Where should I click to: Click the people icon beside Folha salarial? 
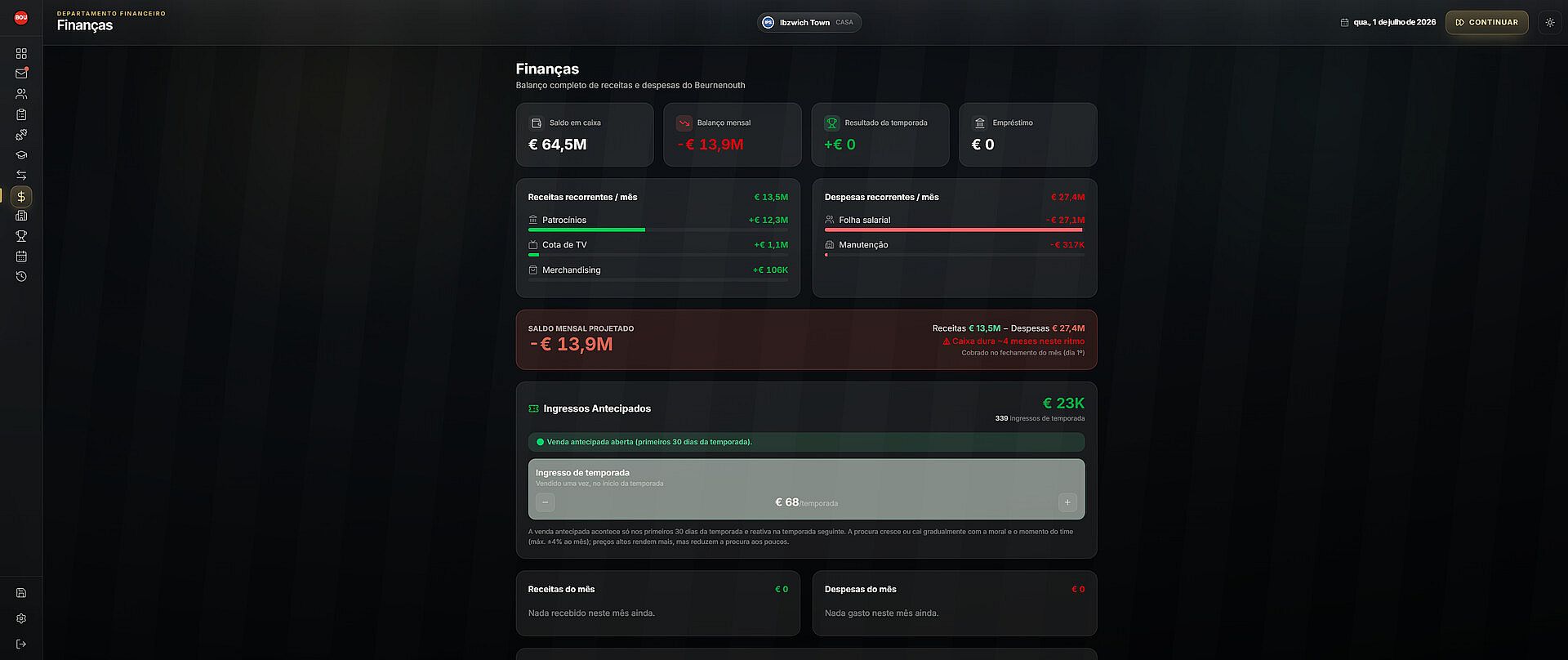(830, 220)
